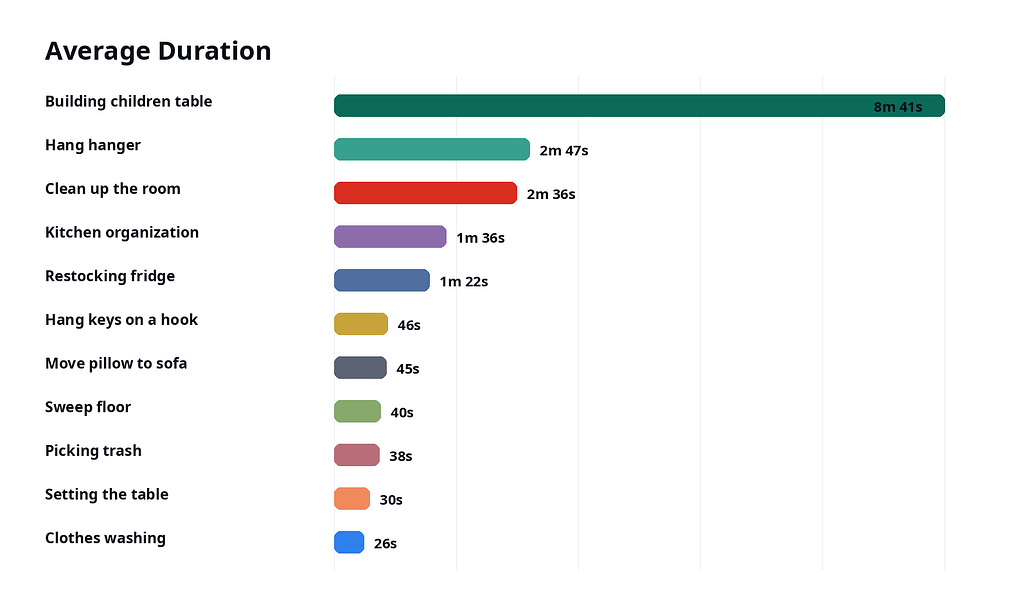The width and height of the screenshot is (1028, 610).
Task: Click the 8m 41s value label
Action: (x=898, y=107)
